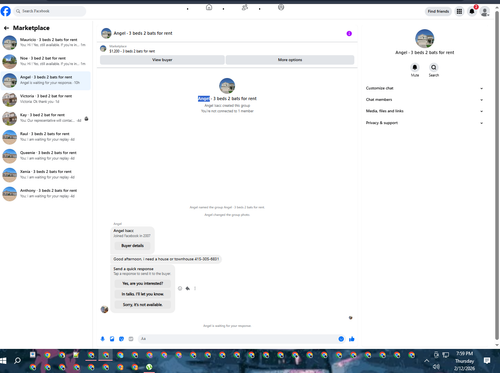500x373 pixels.
Task: Click the Aa message input field
Action: (238, 339)
